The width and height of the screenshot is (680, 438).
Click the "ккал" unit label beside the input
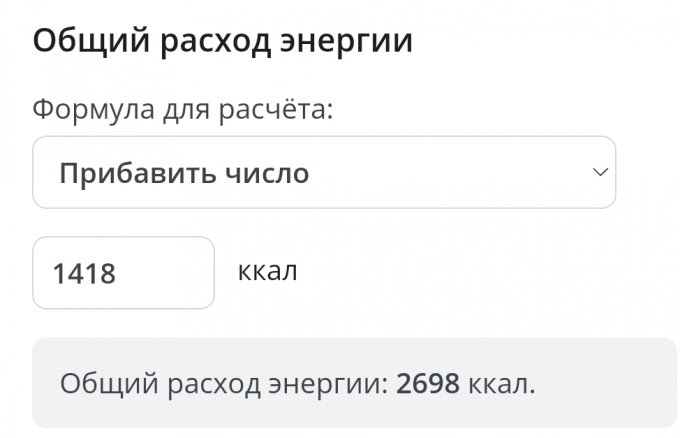pyautogui.click(x=268, y=271)
